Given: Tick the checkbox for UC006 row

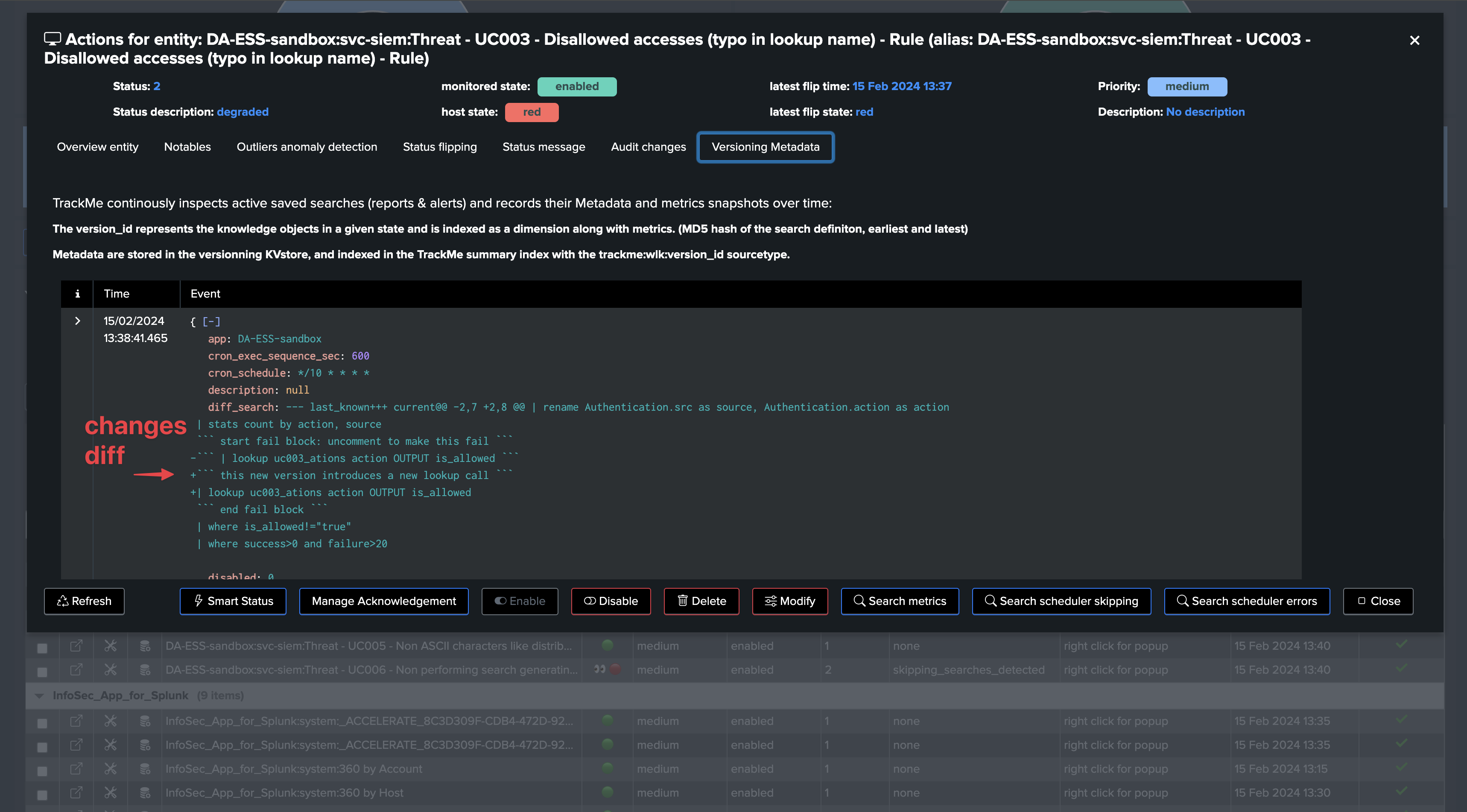Looking at the screenshot, I should pyautogui.click(x=42, y=672).
